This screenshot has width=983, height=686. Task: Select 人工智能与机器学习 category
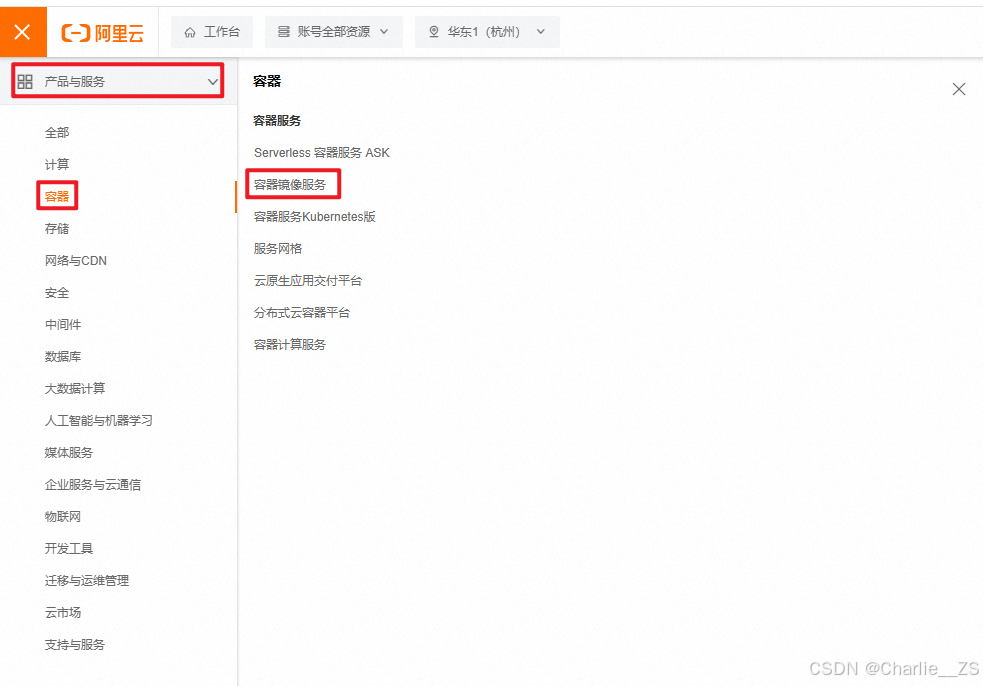coord(98,420)
